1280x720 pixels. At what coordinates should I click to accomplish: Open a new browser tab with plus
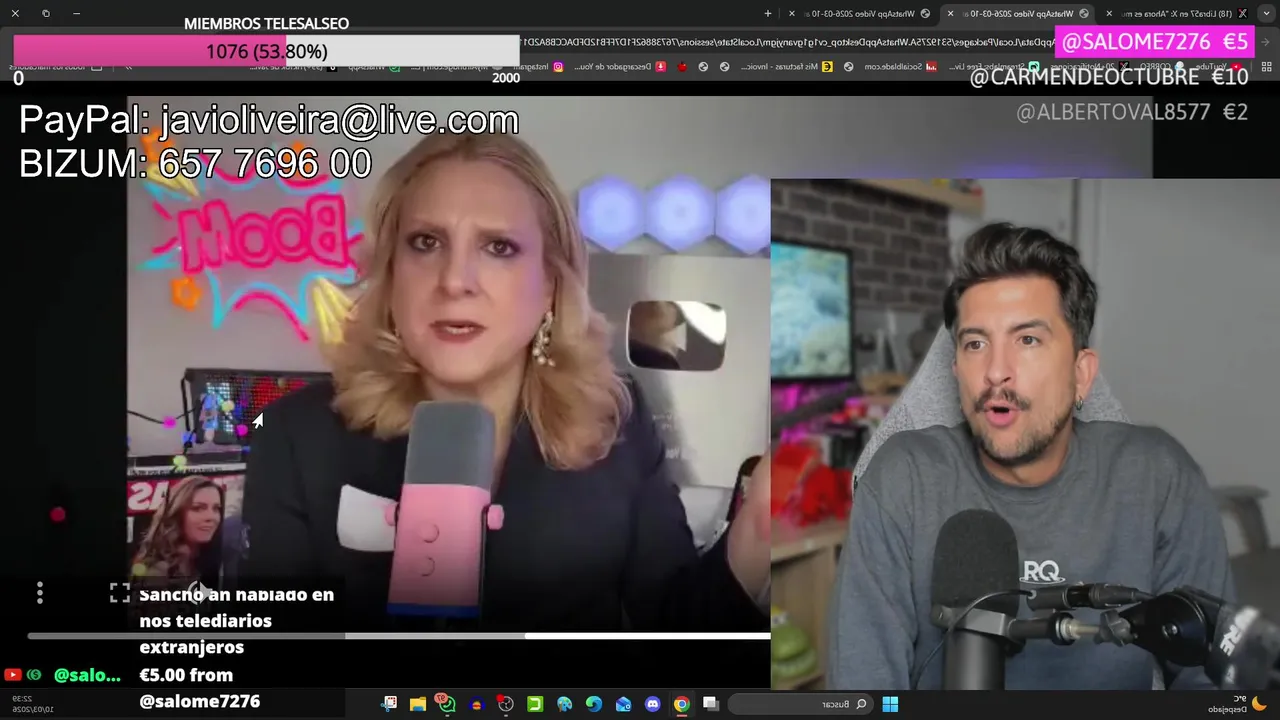point(768,13)
